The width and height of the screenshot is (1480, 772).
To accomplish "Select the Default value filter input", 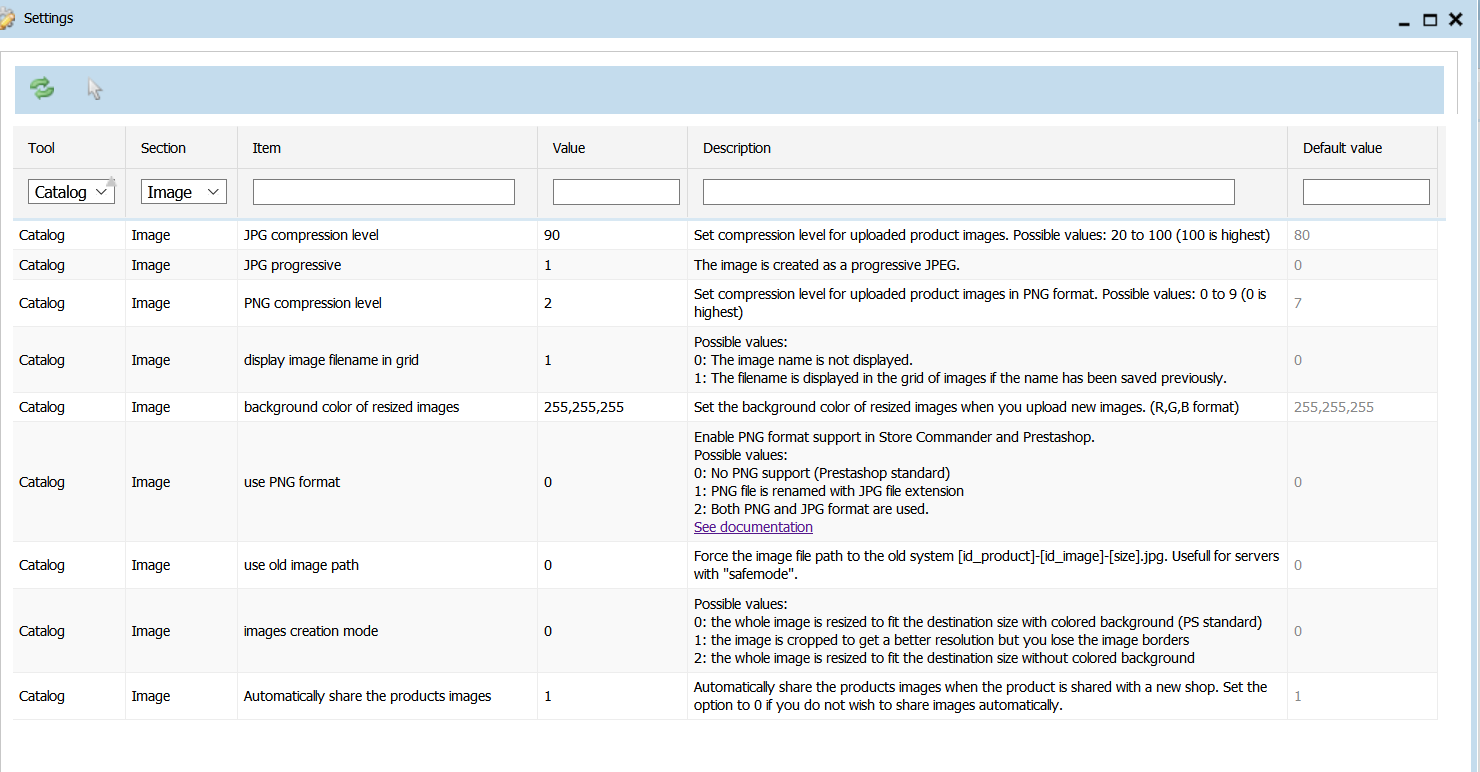I will tap(1365, 192).
